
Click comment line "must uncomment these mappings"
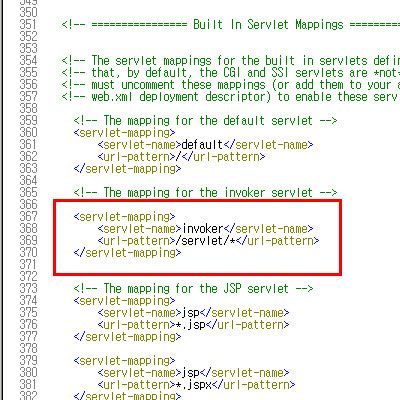(231, 85)
